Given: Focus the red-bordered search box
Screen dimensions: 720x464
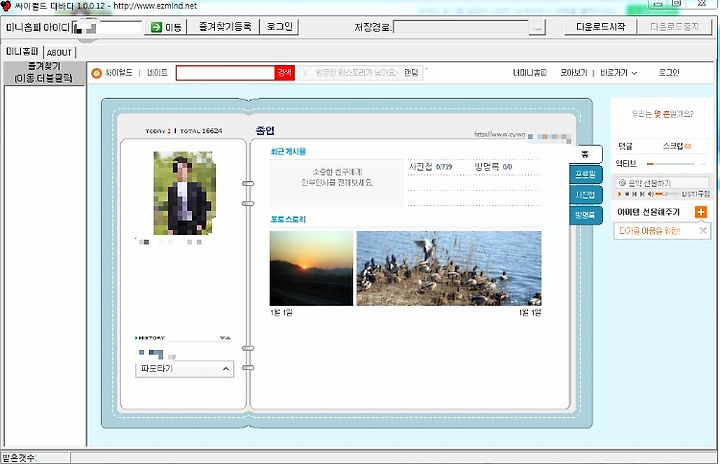Looking at the screenshot, I should click(225, 73).
